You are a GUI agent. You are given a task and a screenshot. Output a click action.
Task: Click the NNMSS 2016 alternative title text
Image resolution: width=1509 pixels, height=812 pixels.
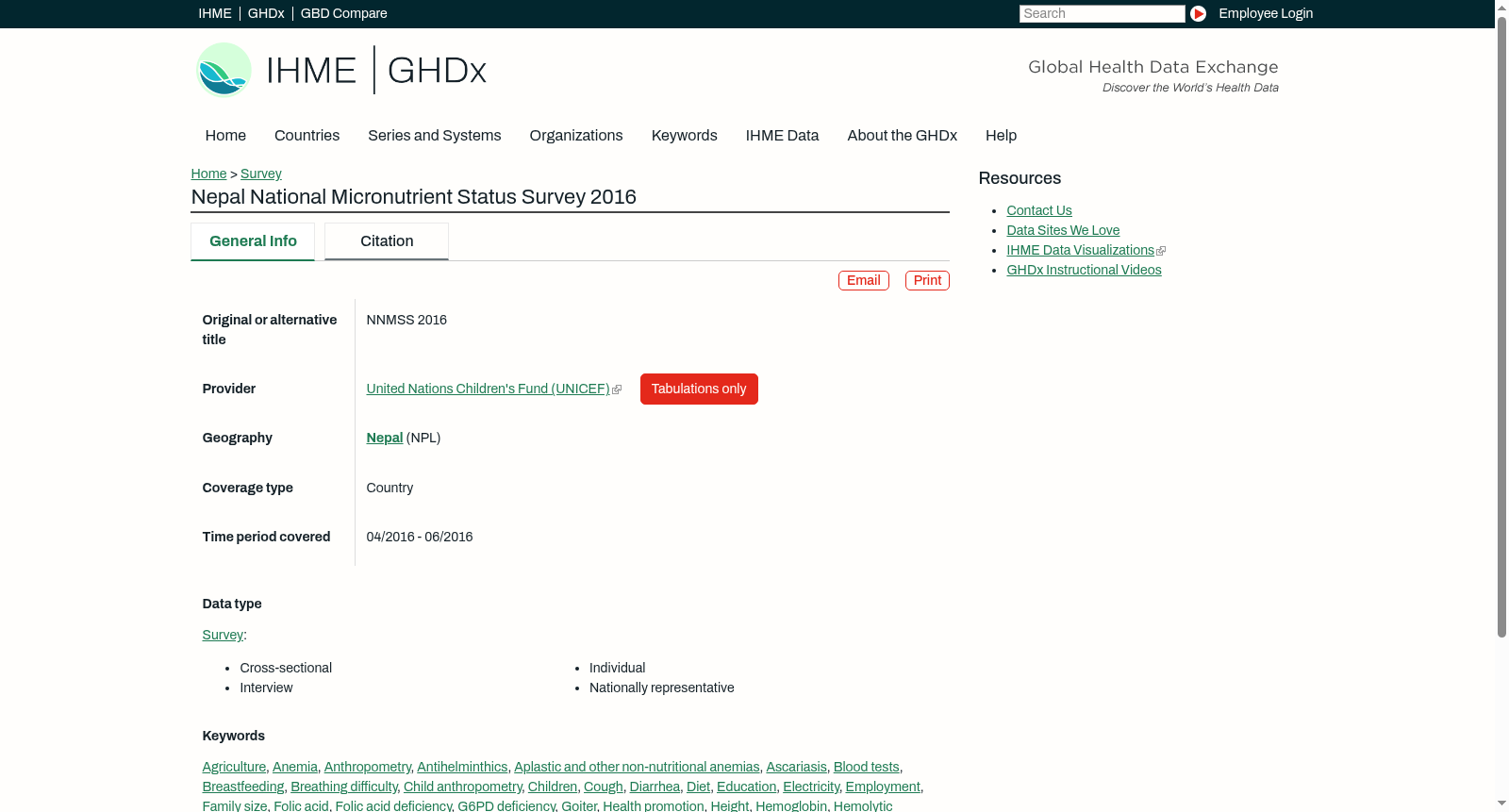(406, 320)
